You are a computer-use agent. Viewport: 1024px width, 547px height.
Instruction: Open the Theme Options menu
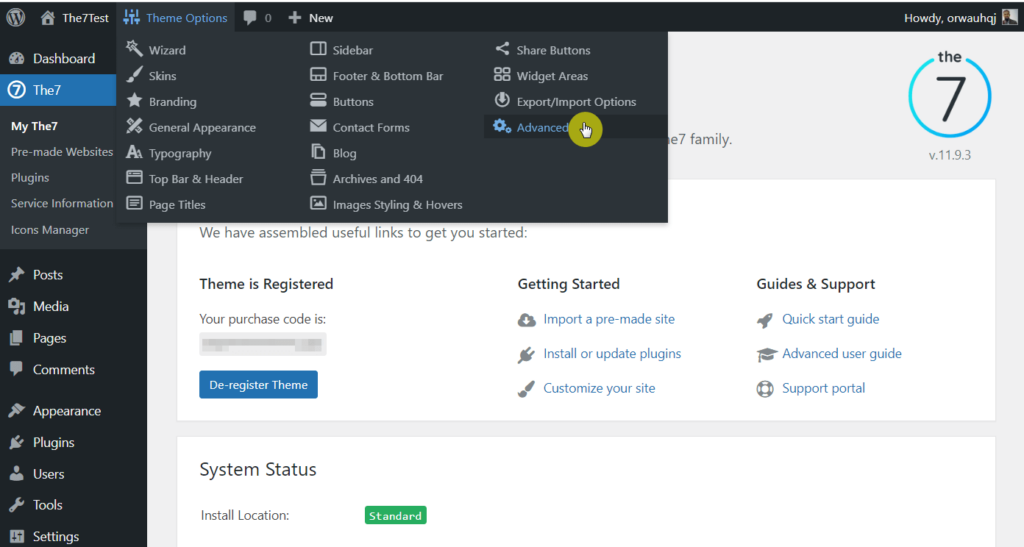(x=175, y=18)
